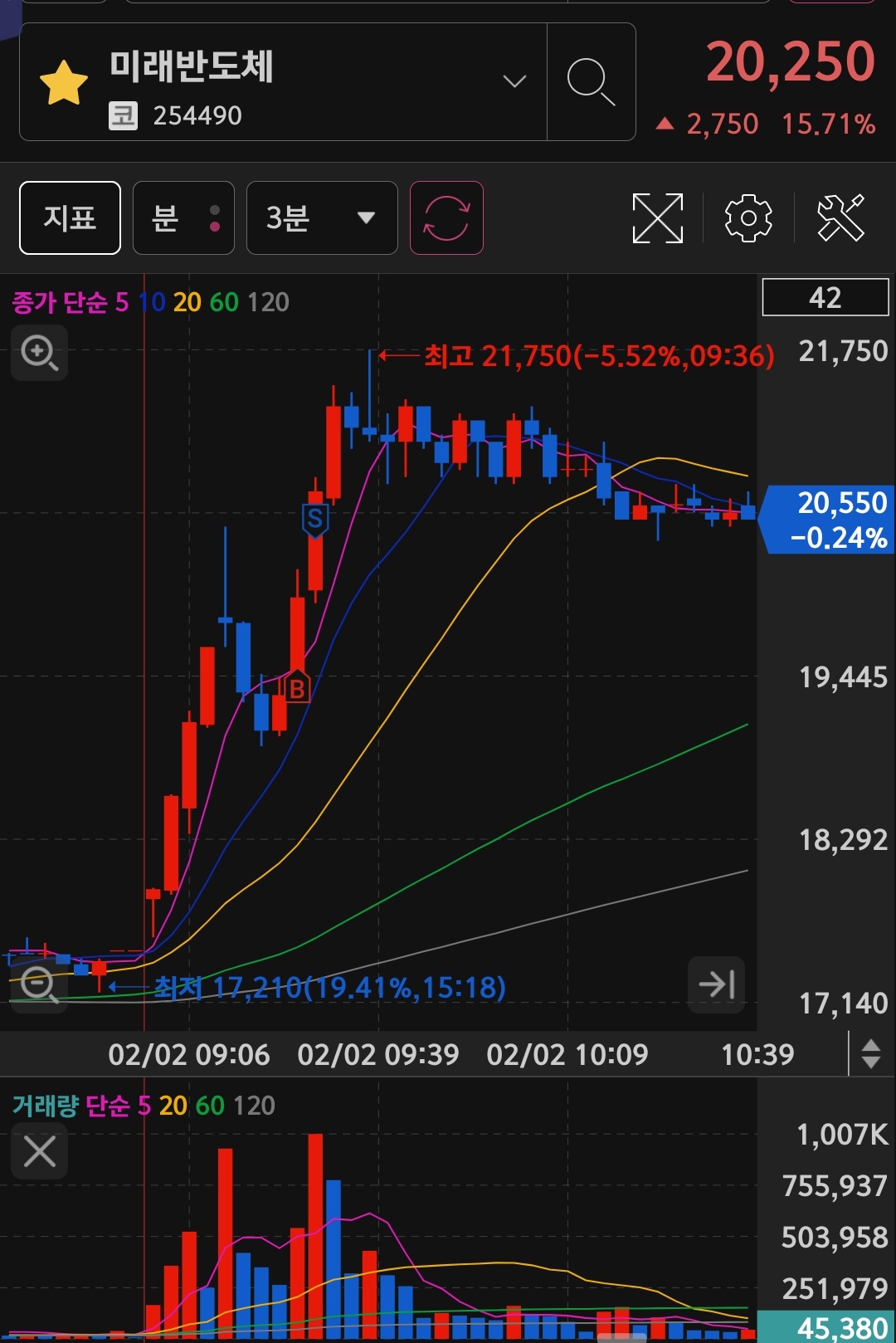
Task: Open the drawing tools icon
Action: [x=840, y=218]
